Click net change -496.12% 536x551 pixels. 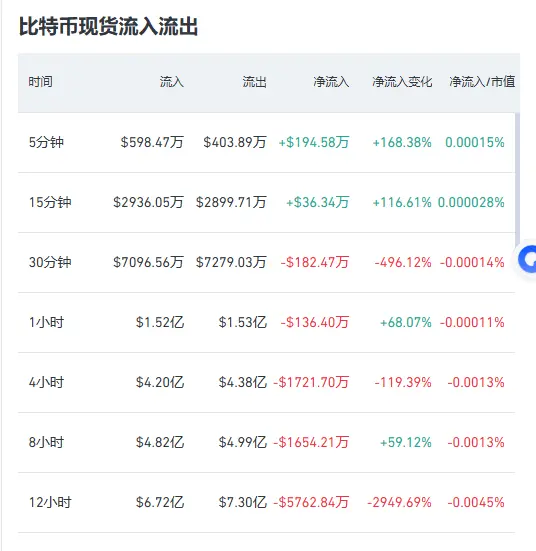(x=403, y=262)
